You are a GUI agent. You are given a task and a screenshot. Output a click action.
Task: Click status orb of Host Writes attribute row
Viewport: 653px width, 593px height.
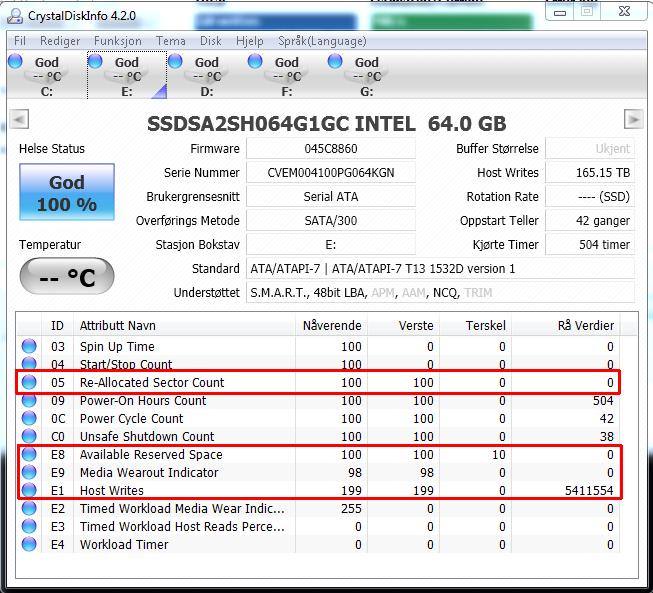(29, 490)
